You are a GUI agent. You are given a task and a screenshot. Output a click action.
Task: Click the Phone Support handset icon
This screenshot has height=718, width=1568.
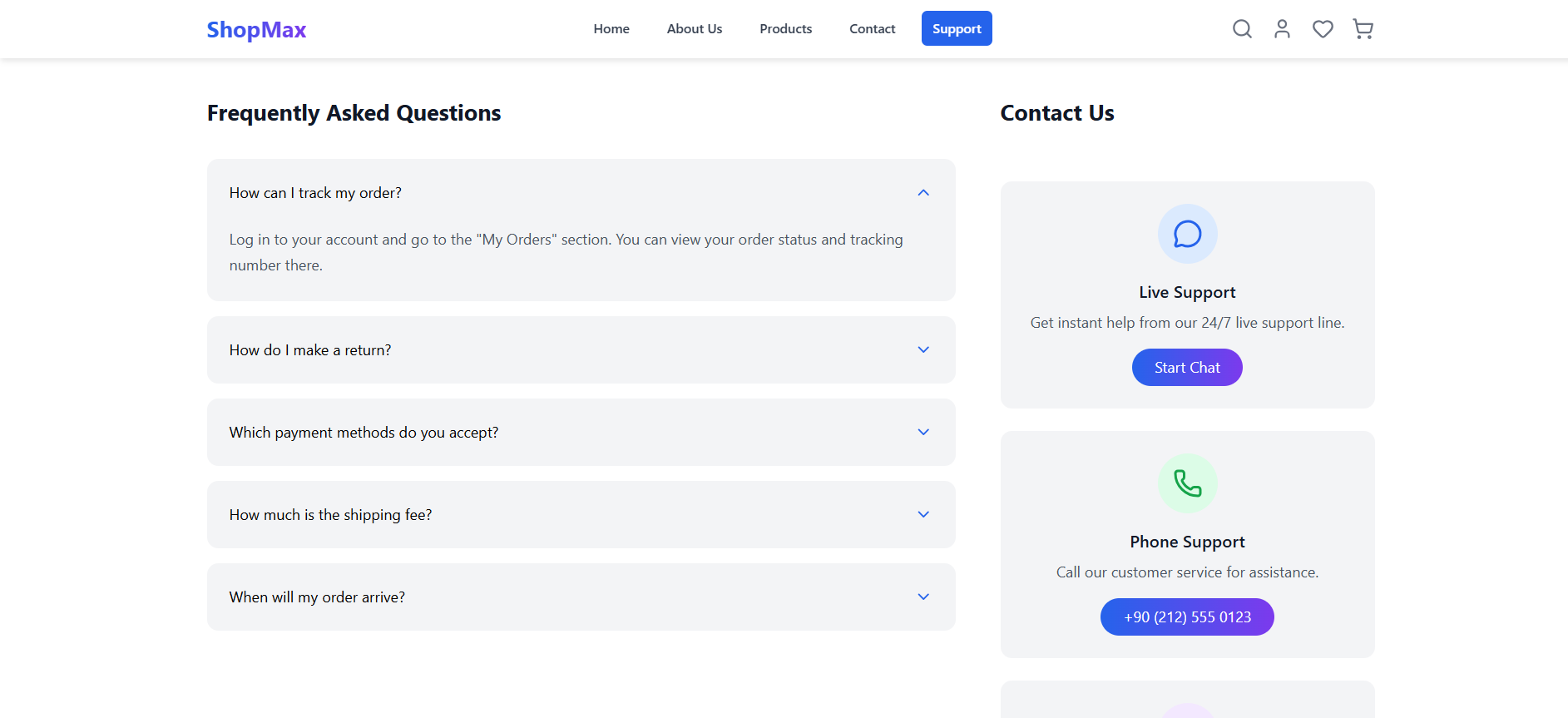(1187, 483)
